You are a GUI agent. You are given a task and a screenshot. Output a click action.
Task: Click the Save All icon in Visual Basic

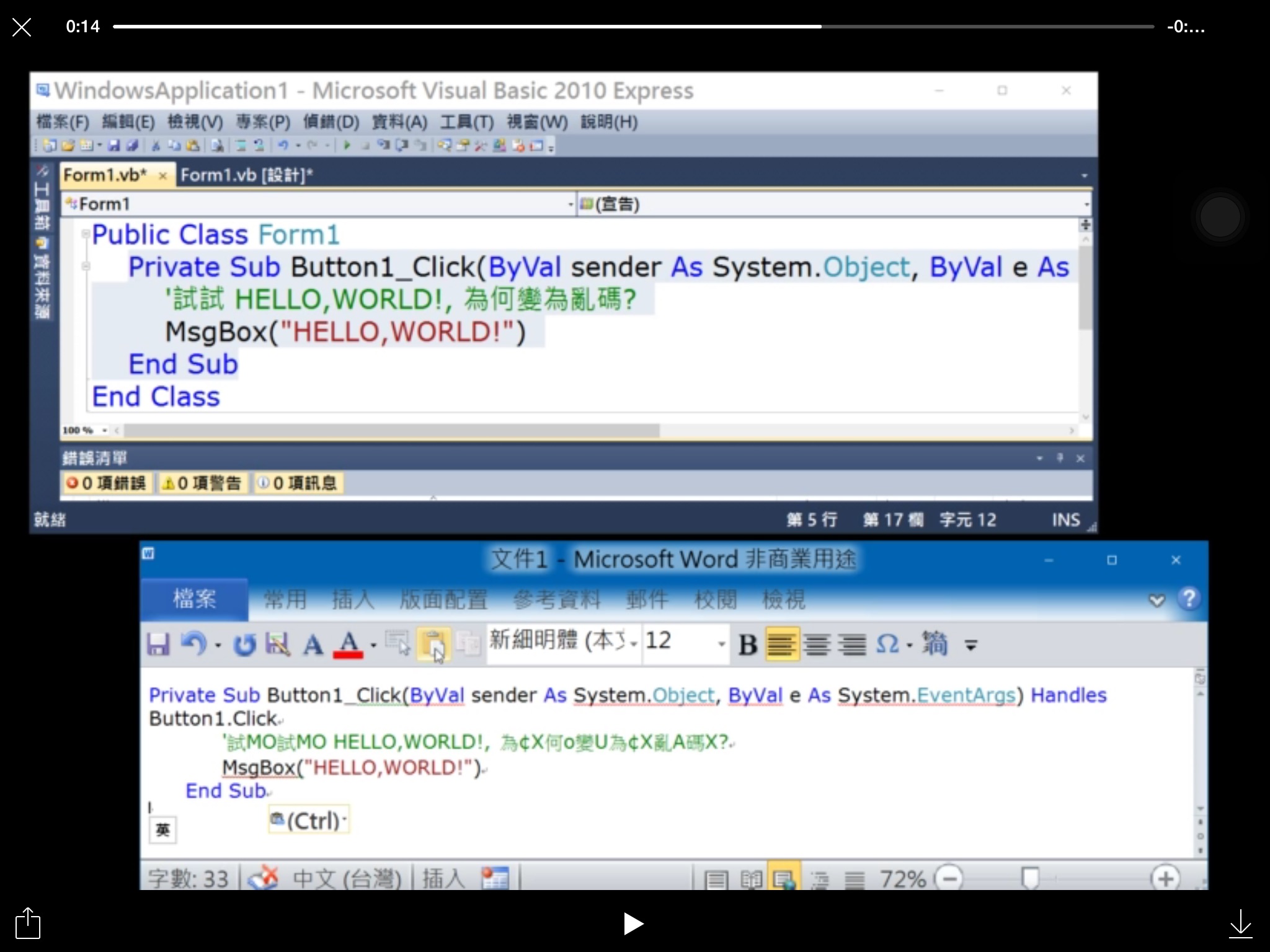coord(132,146)
